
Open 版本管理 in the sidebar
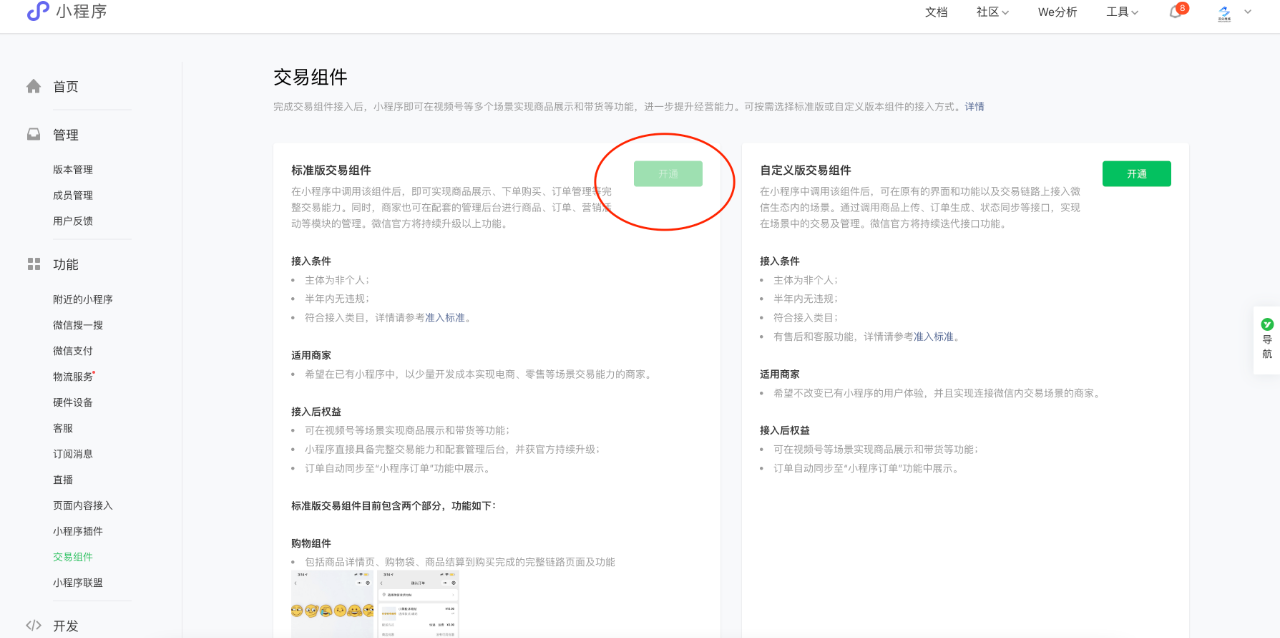73,169
